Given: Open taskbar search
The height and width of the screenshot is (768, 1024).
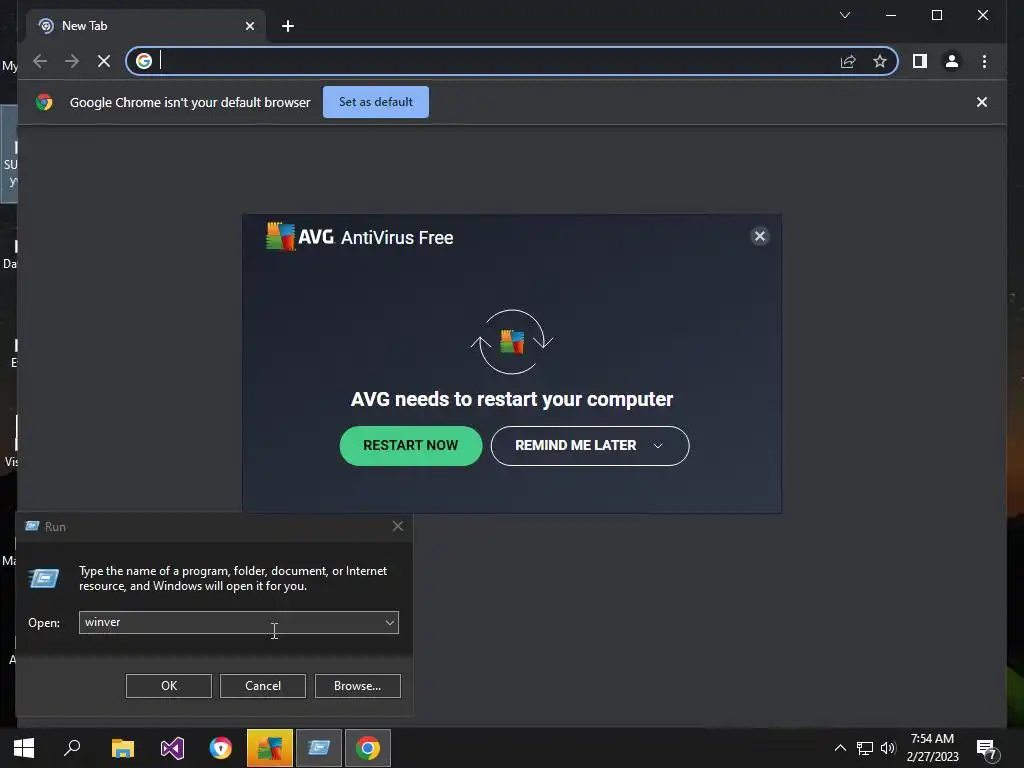Looking at the screenshot, I should tap(72, 748).
